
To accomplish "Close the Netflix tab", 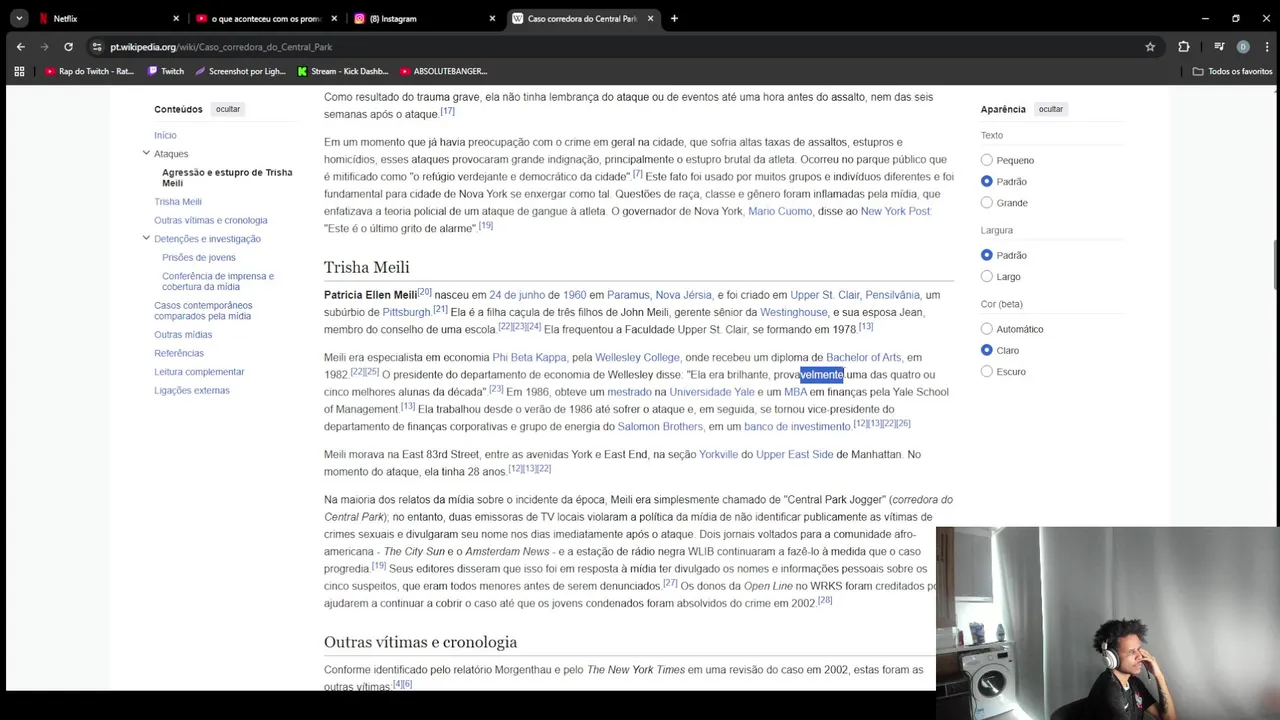I will coord(176,18).
